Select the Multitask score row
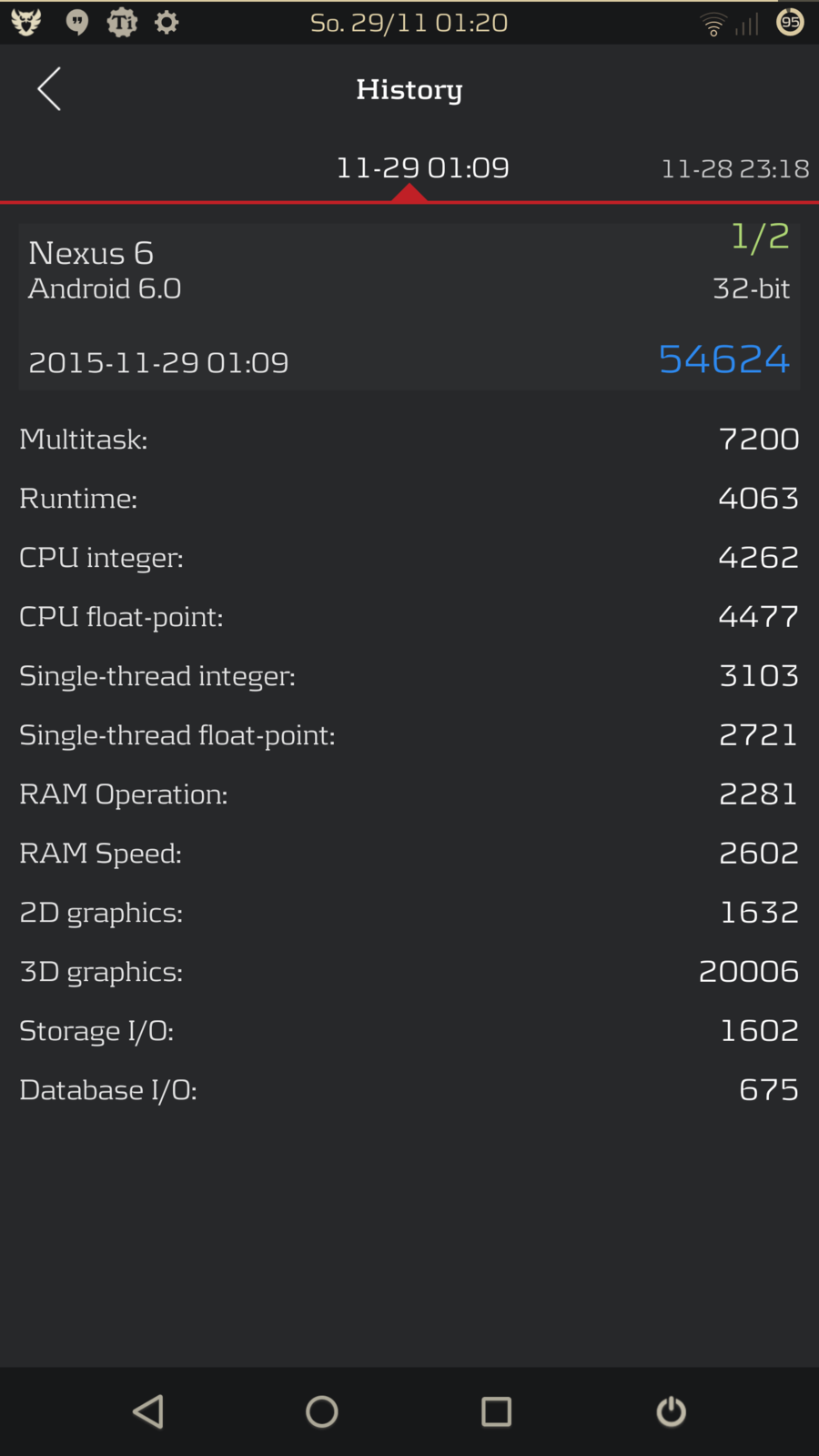This screenshot has height=1456, width=819. [409, 440]
